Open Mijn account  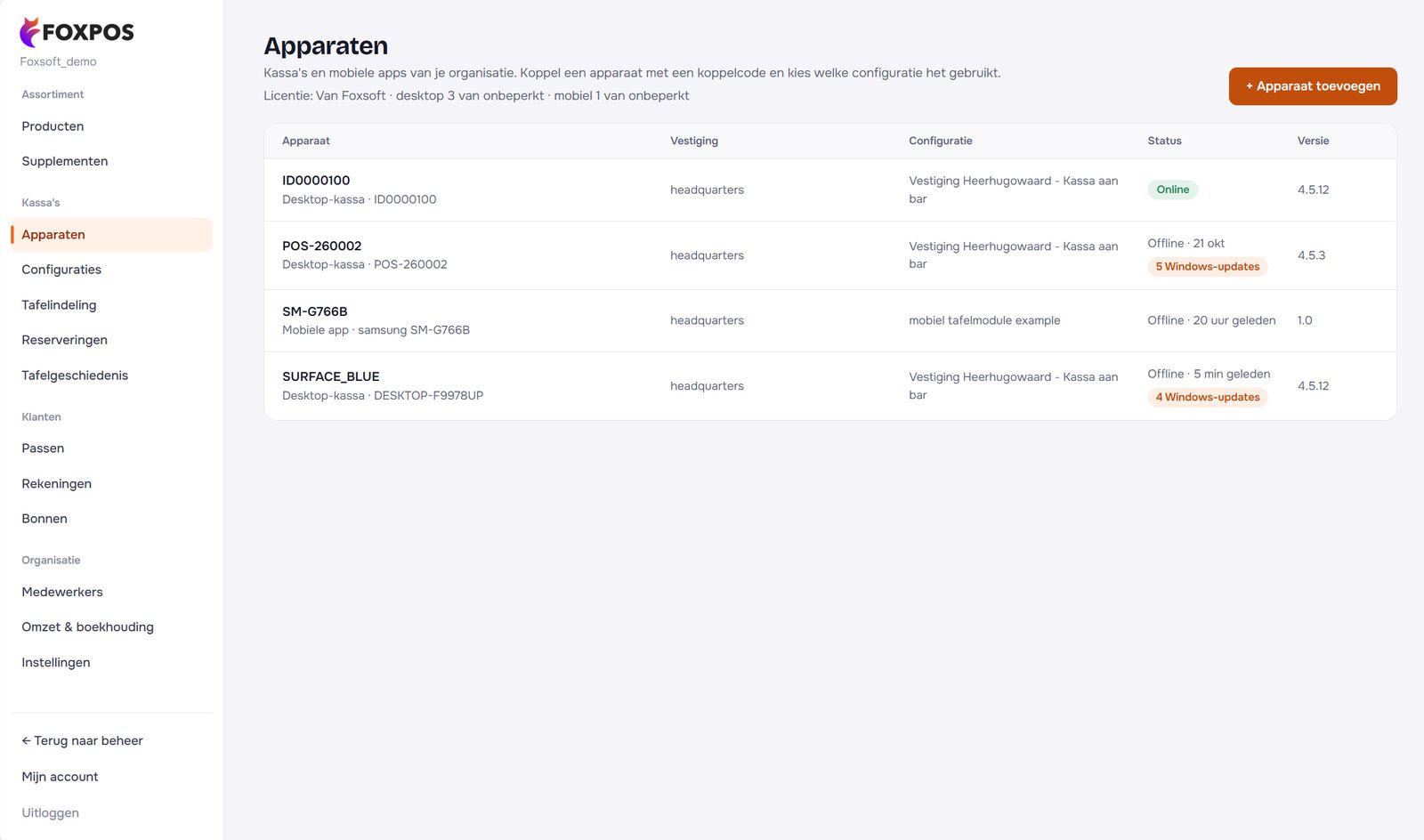tap(60, 777)
